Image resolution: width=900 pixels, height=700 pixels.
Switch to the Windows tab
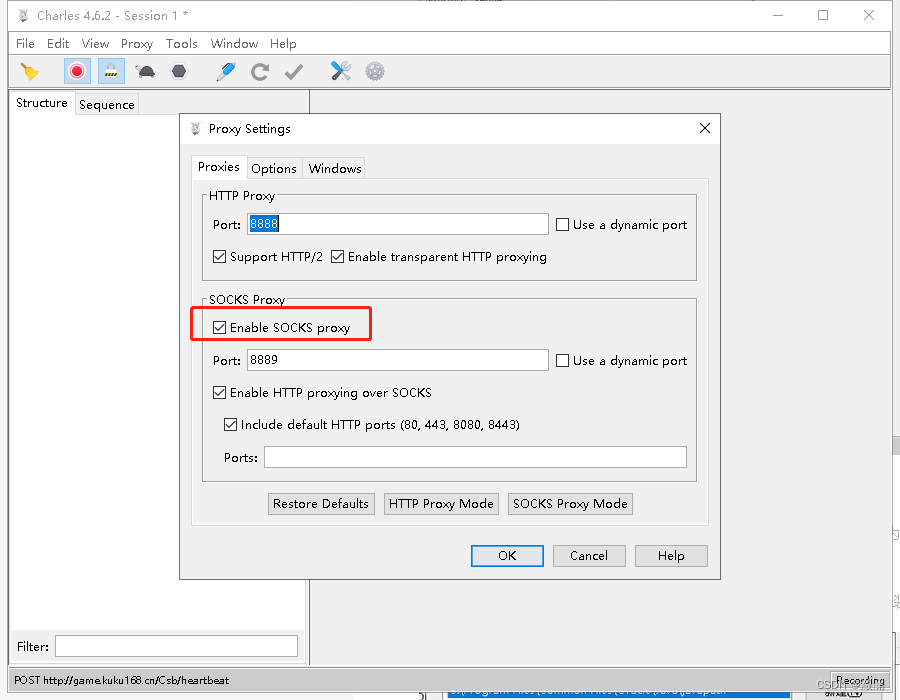coord(335,169)
